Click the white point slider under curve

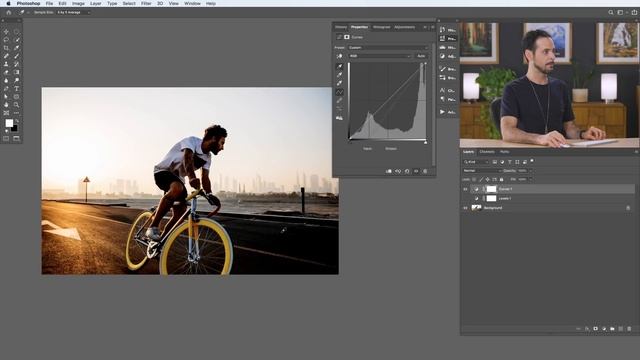tap(425, 142)
